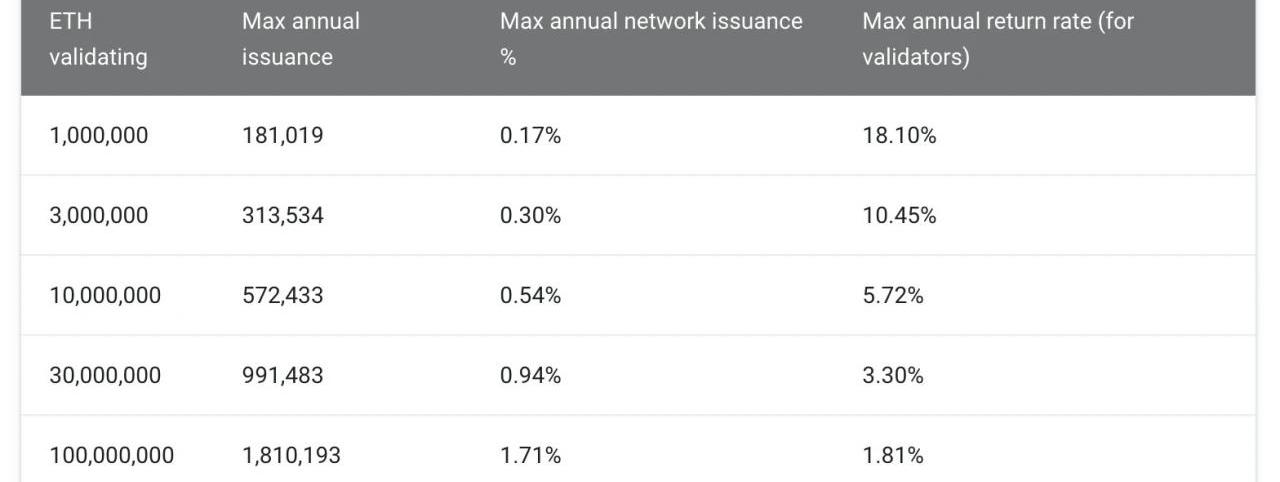Viewport: 1280px width, 482px height.
Task: Select the 1,000,000 ETH validating cell
Action: pyautogui.click(x=98, y=136)
